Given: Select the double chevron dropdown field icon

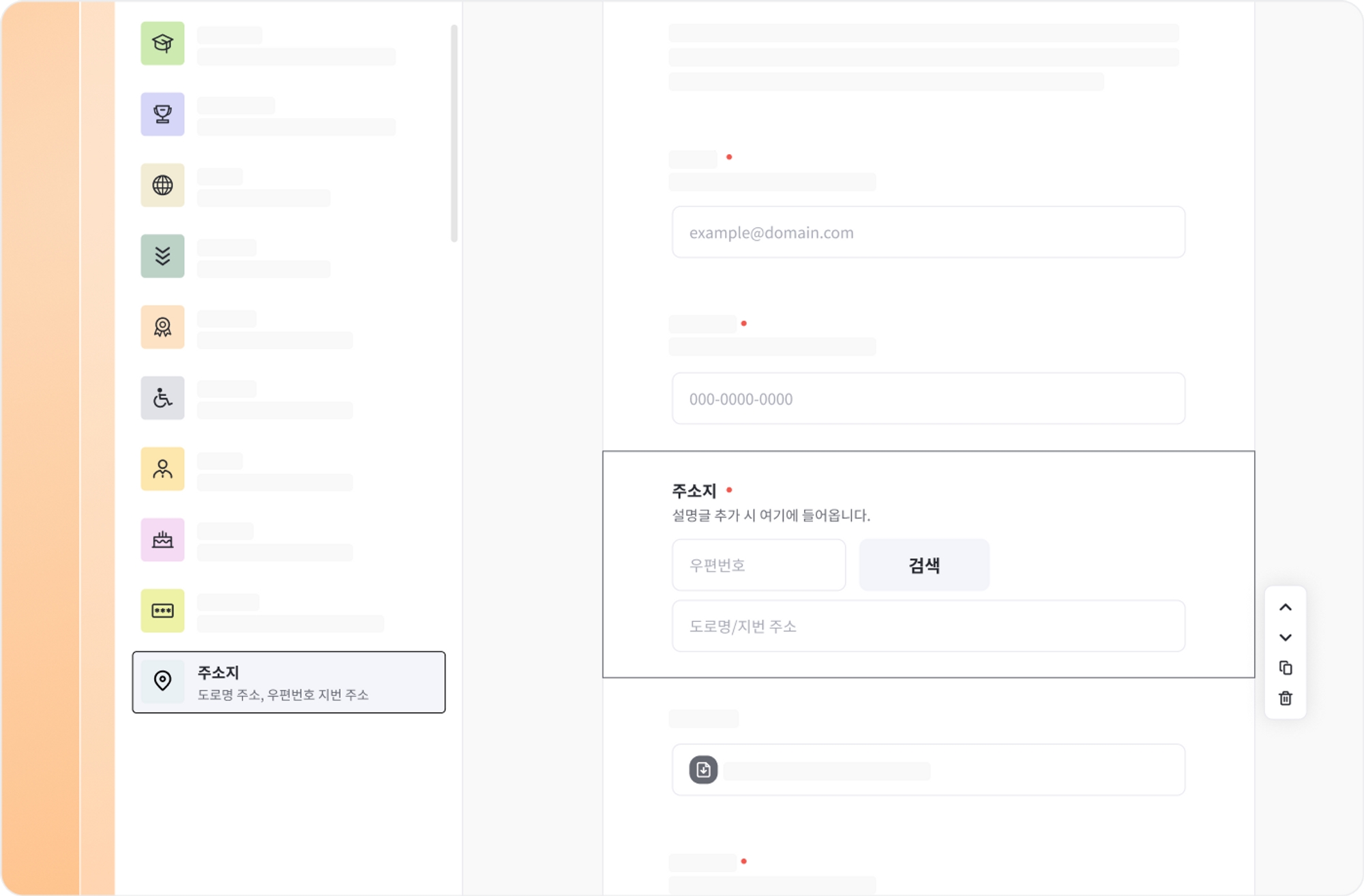Looking at the screenshot, I should click(162, 256).
